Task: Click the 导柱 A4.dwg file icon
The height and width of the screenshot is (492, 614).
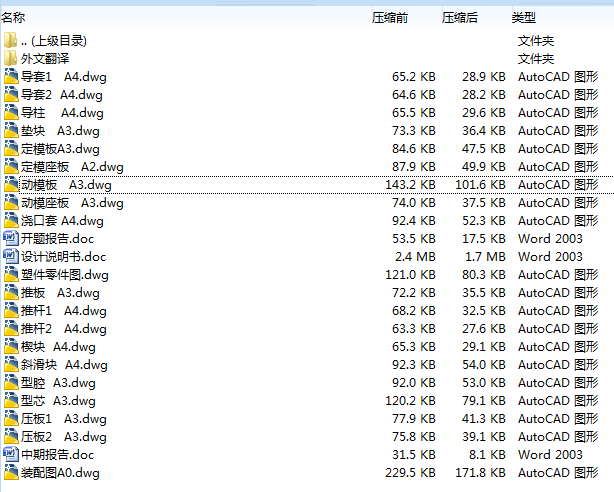Action: [11, 112]
